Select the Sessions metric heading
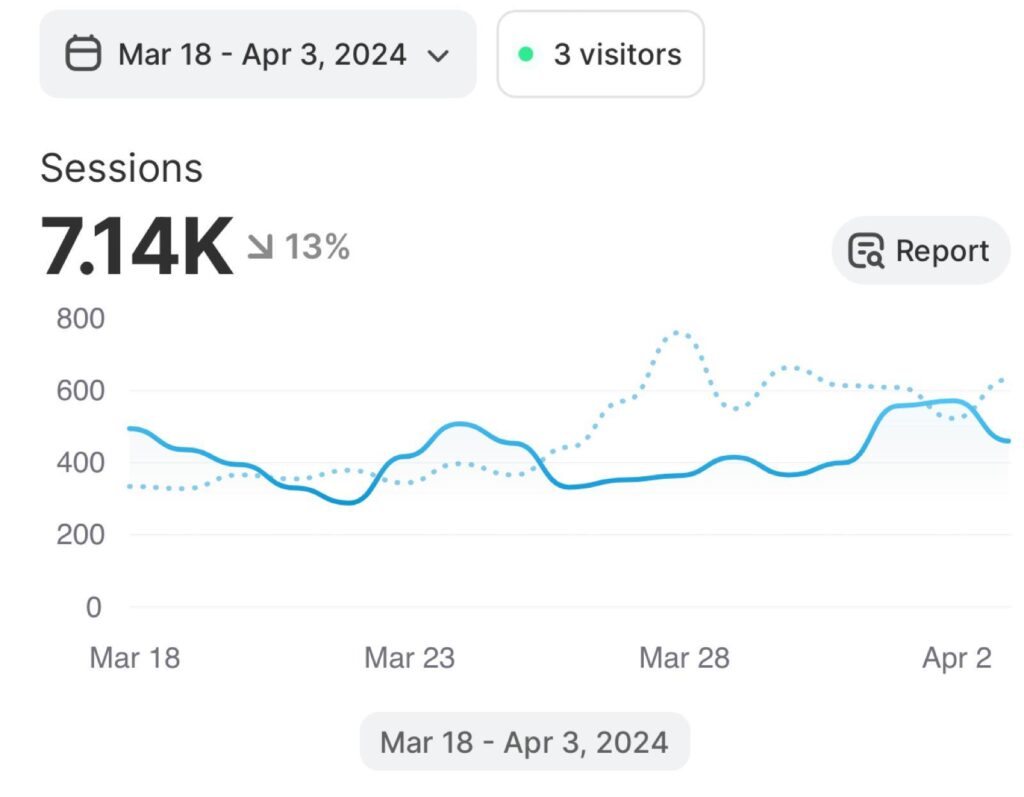Screen dimensions: 1024x797 pos(121,168)
